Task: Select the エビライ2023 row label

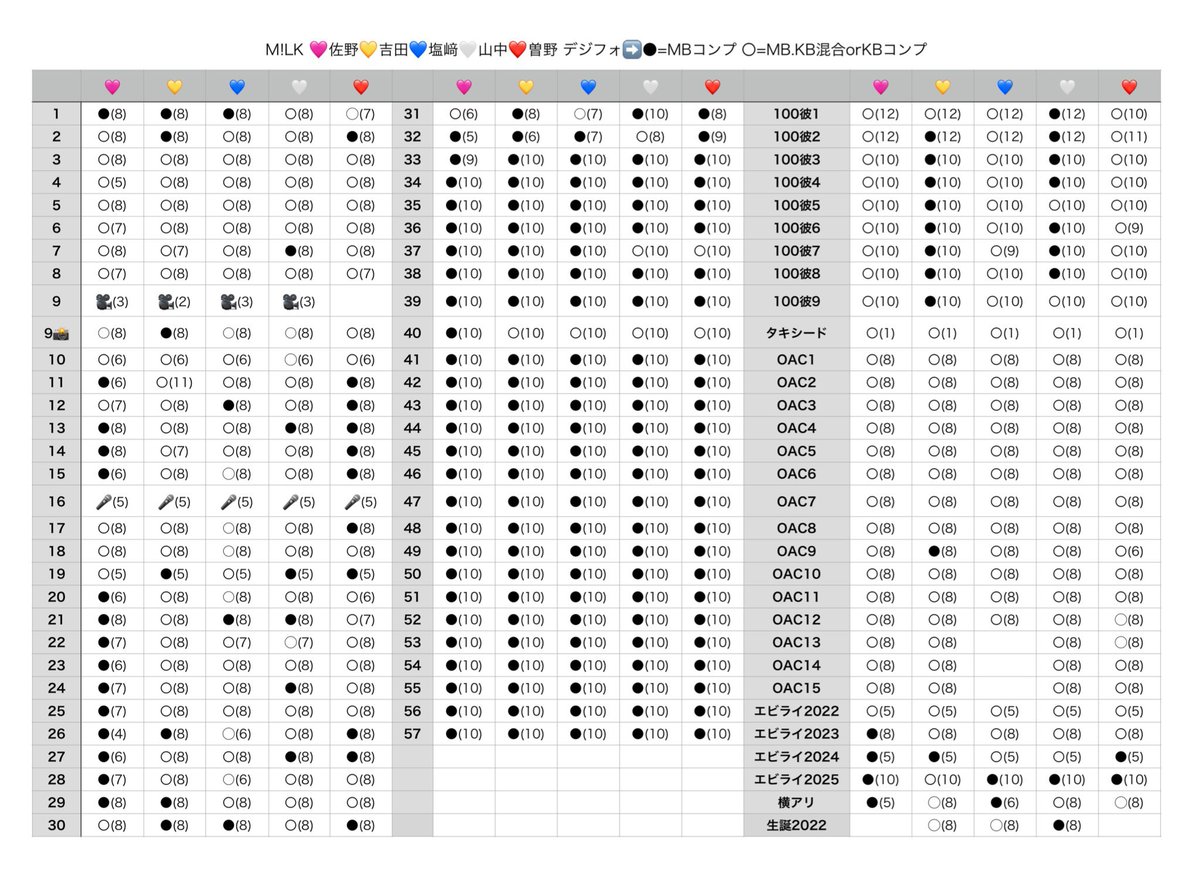Action: (797, 733)
